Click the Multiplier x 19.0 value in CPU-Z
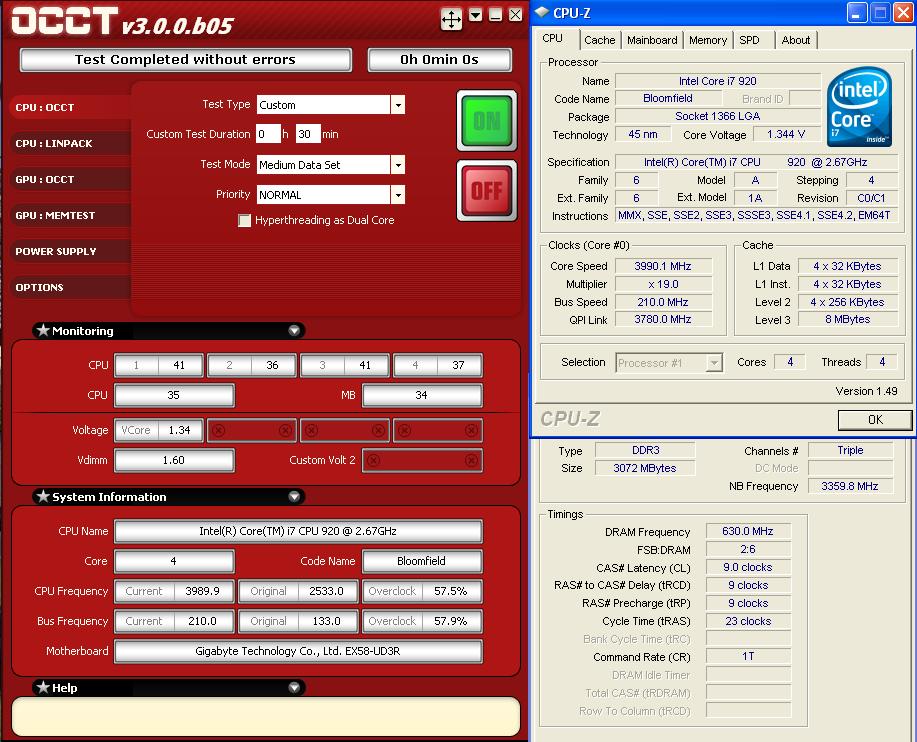This screenshot has height=742, width=917. coord(663,285)
